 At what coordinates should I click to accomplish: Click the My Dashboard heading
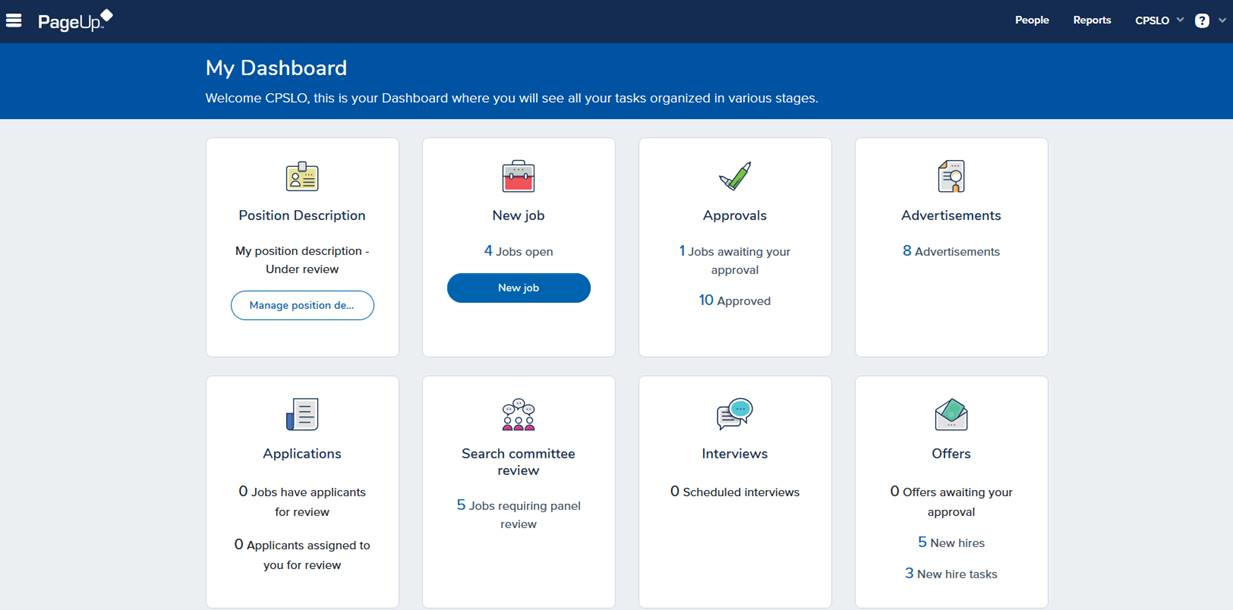(x=276, y=68)
